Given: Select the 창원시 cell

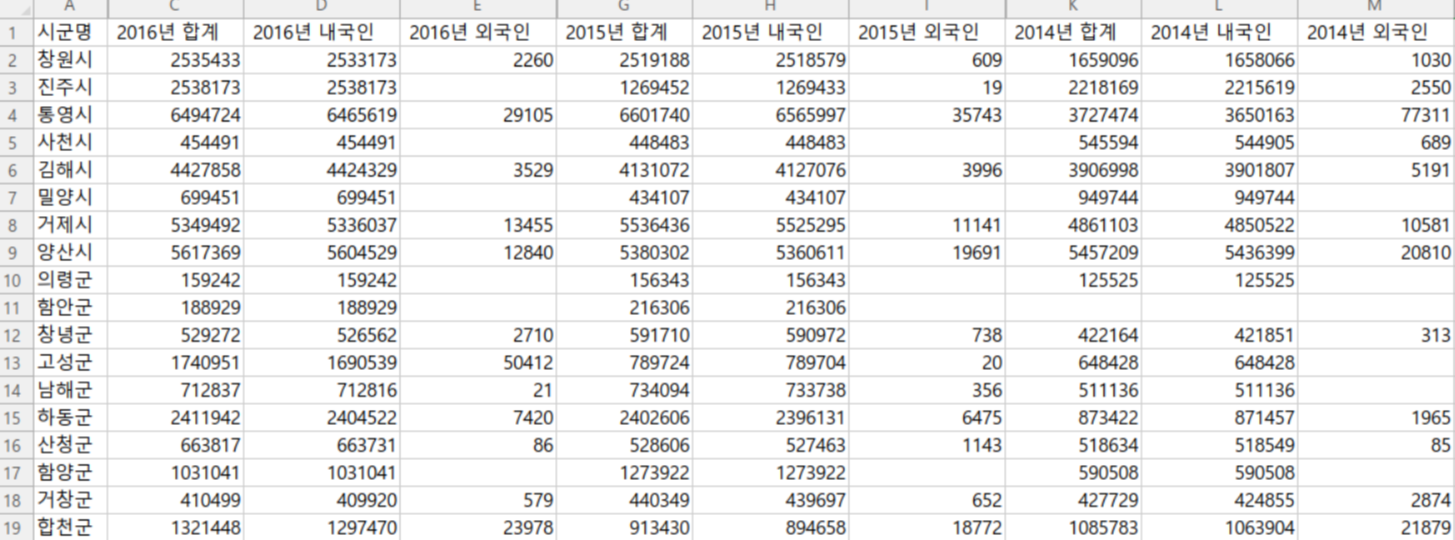Looking at the screenshot, I should pyautogui.click(x=69, y=59).
